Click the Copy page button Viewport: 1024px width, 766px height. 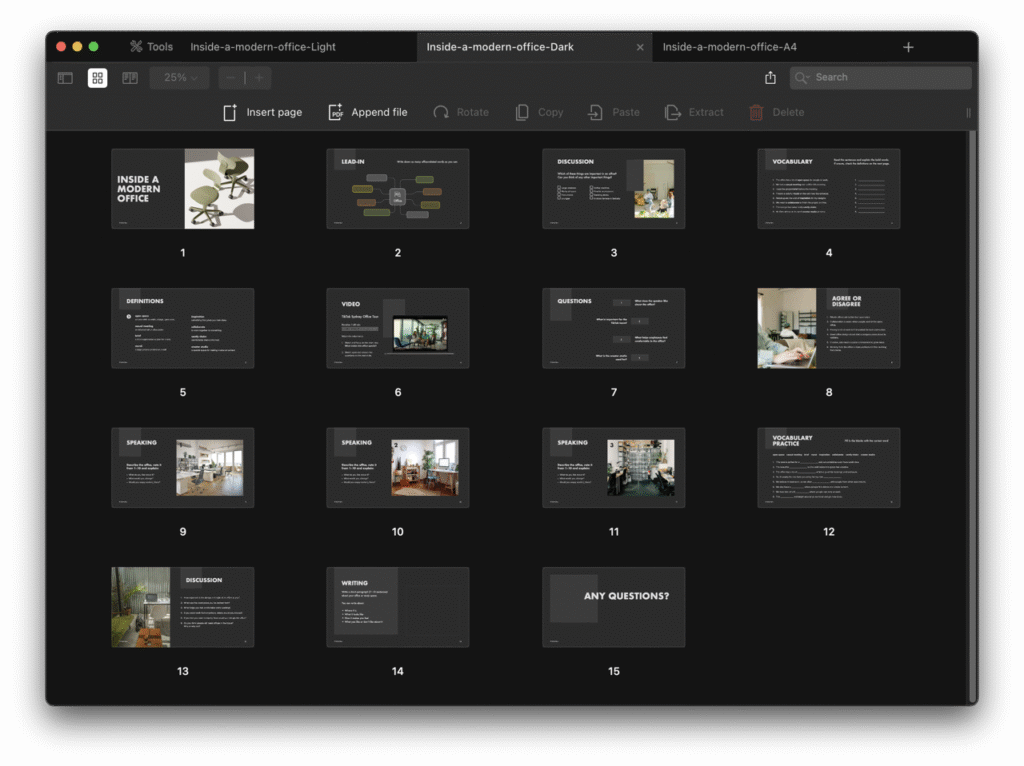(539, 113)
